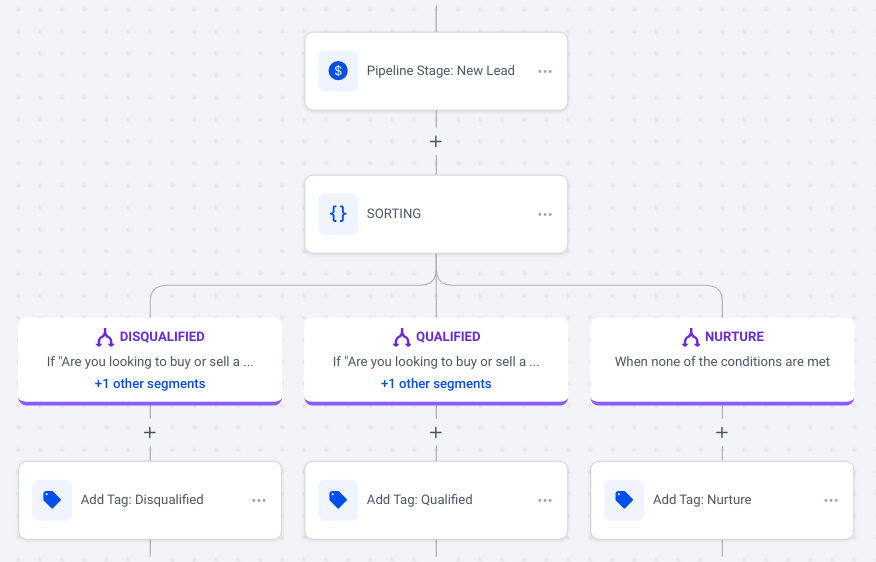Open three-dot menu on Add Tag: Disqualified

point(259,500)
